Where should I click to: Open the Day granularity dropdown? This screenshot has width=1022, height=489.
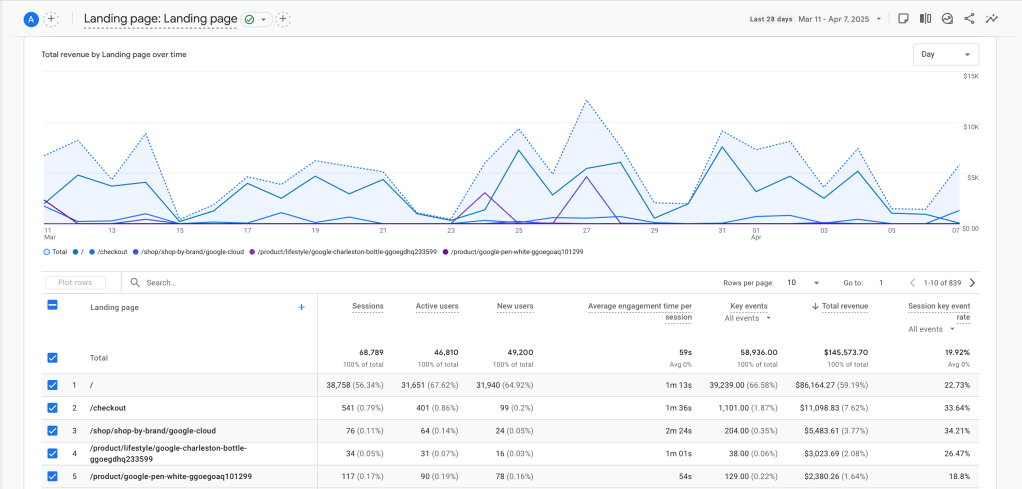click(x=945, y=54)
